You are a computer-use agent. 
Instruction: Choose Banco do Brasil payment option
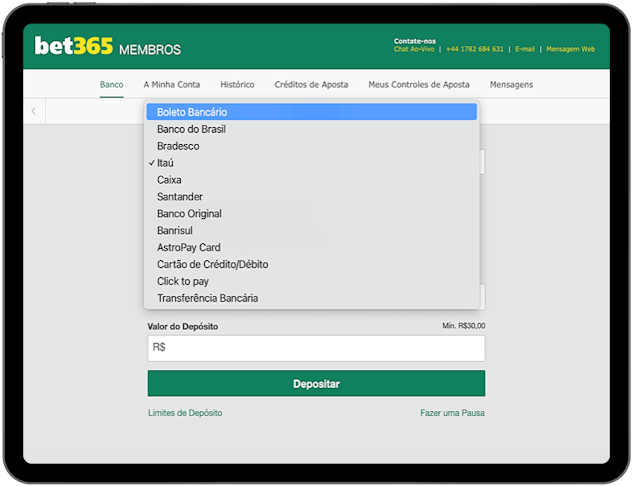point(192,129)
